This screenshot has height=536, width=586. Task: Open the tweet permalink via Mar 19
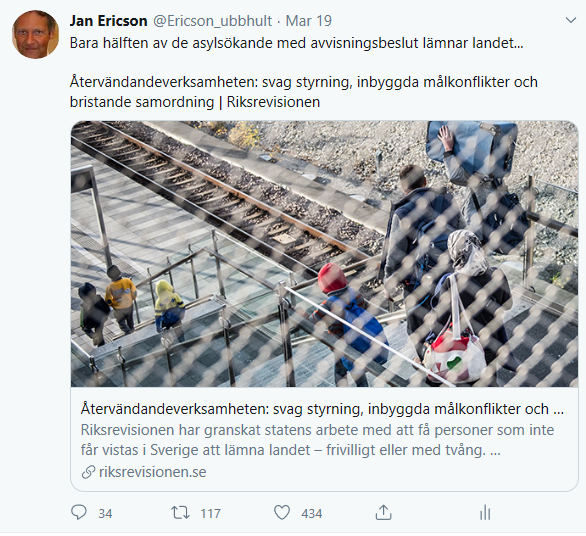tap(309, 21)
